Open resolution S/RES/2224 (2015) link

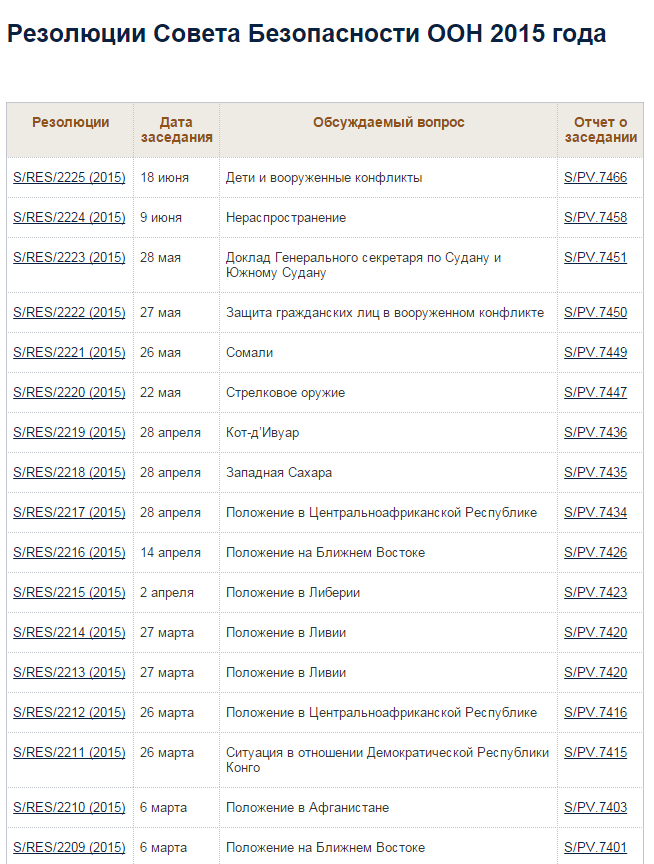(x=69, y=218)
